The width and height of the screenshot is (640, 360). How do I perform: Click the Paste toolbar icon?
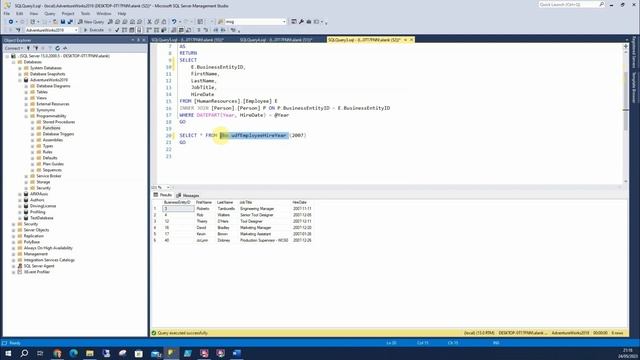pyautogui.click(x=164, y=22)
